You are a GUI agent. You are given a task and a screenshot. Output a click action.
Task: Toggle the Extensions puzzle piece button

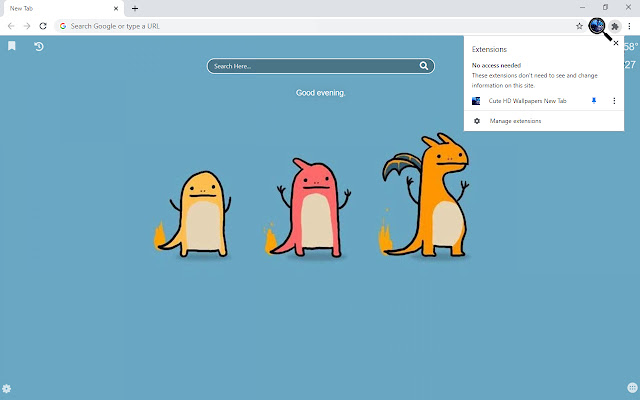615,26
